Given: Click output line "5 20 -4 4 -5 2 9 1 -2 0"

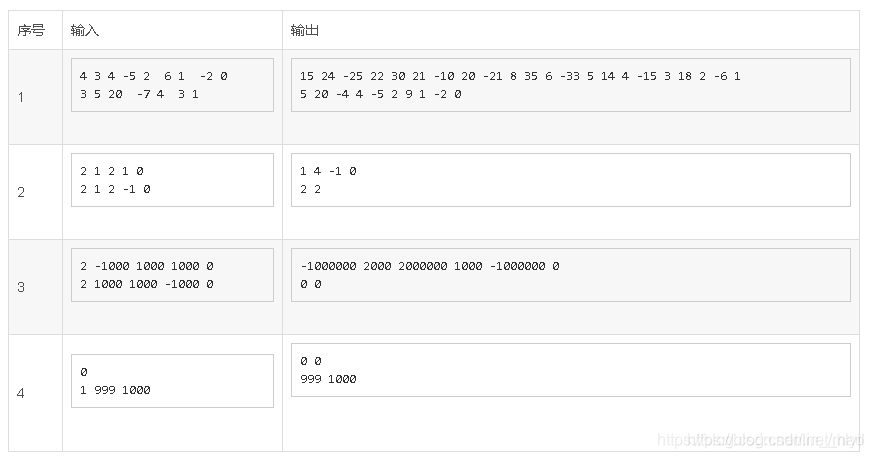Looking at the screenshot, I should click(x=380, y=94).
